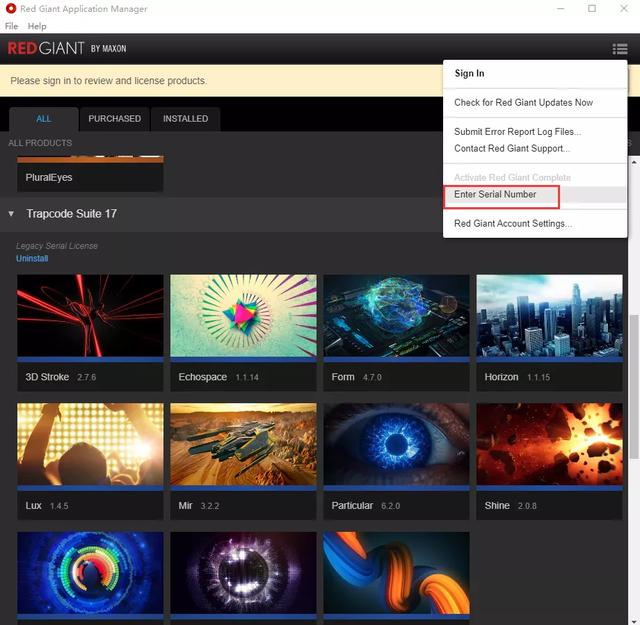Collapse the Trapcode Suite 17 section
Viewport: 640px width, 625px height.
point(11,214)
